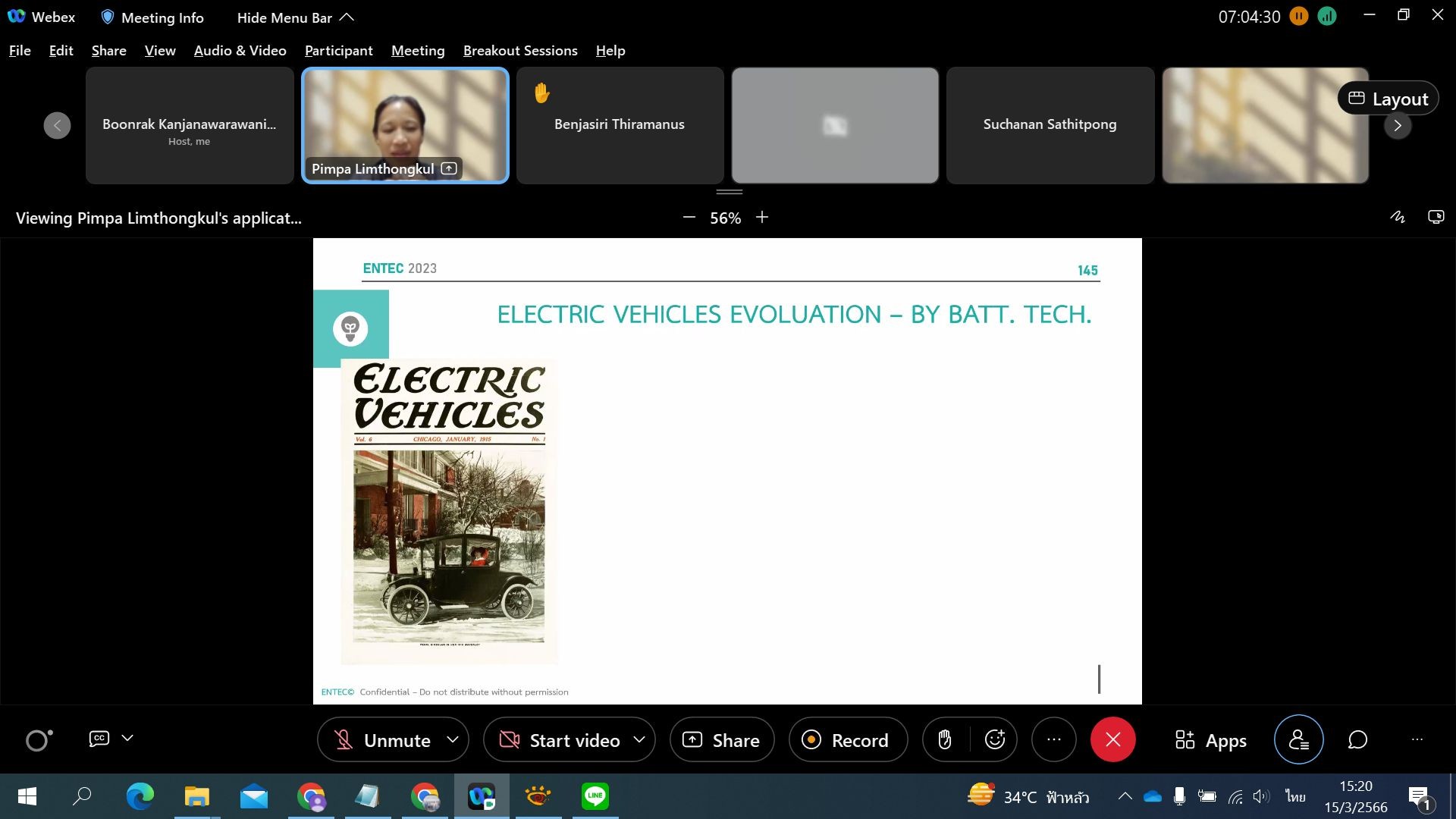Screen dimensions: 1456x819
Task: Open the View menu
Action: (160, 51)
